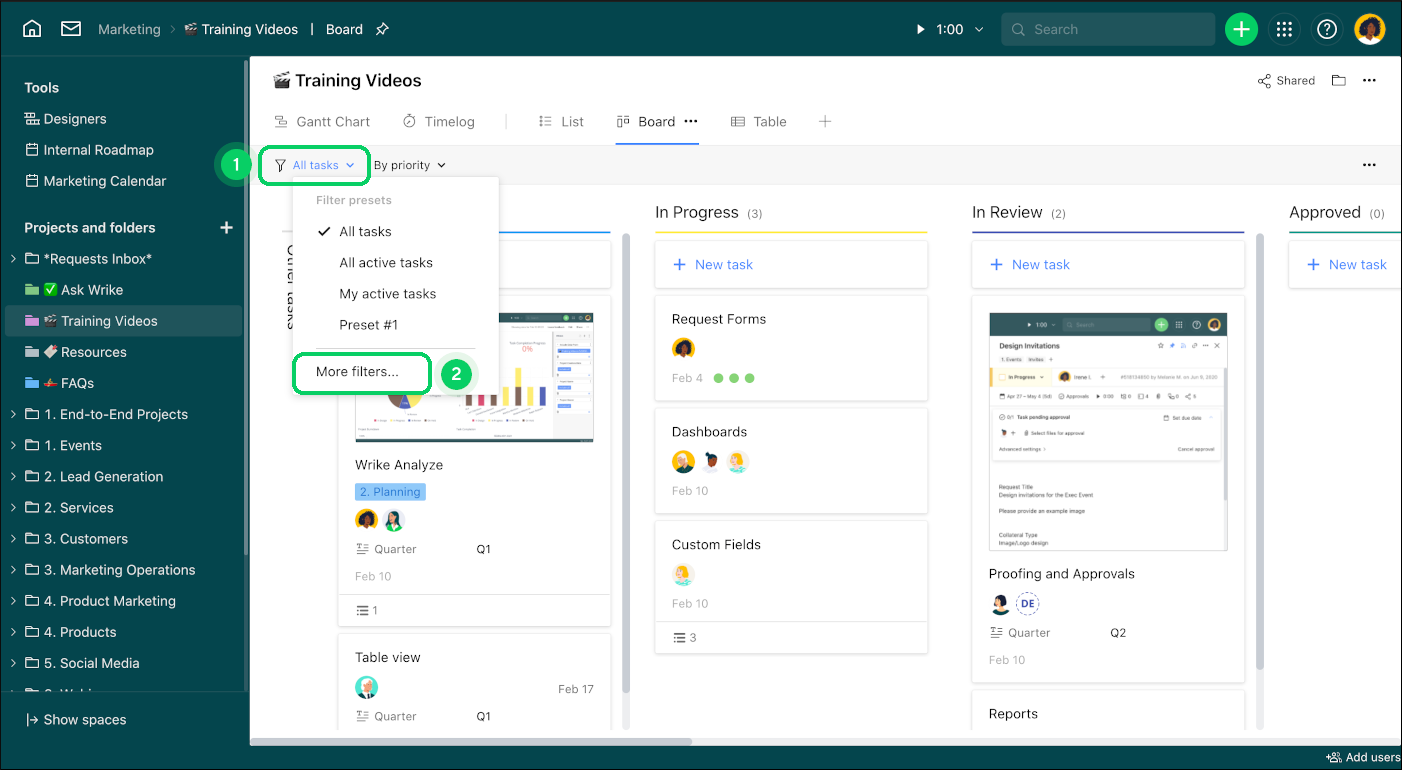Click the green plus create button
Screen dimensions: 1402x770
pos(1241,29)
